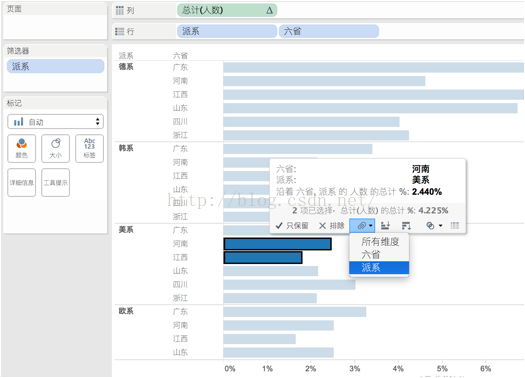Image resolution: width=525 pixels, height=378 pixels.
Task: Click the 美系 四川 bar
Action: coord(289,285)
